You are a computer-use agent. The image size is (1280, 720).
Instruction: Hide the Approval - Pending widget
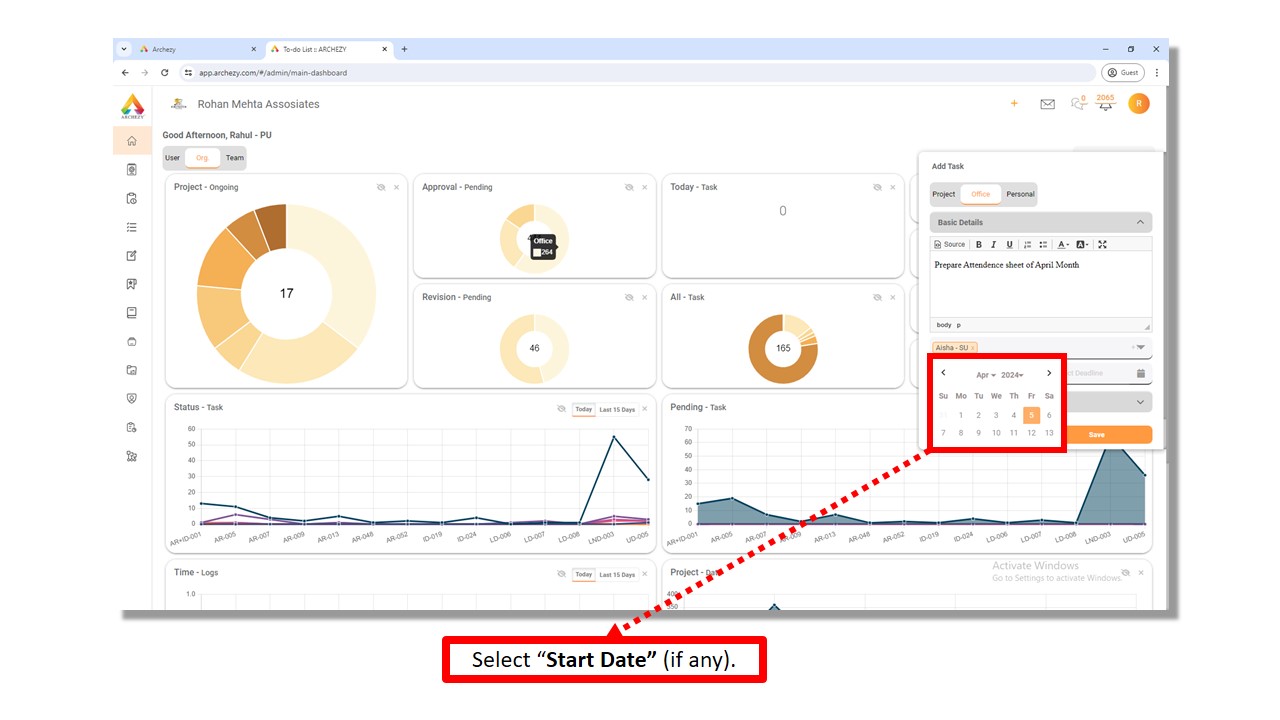[x=629, y=187]
